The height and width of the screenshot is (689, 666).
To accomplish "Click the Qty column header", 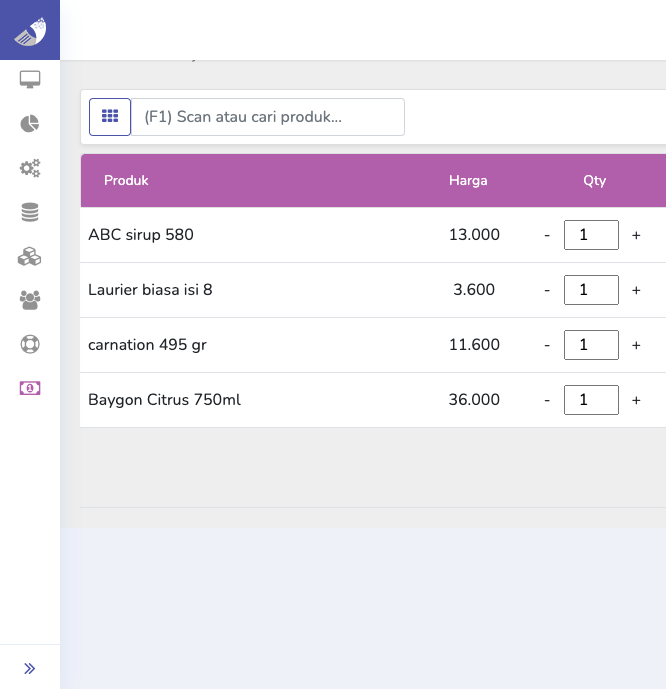I will 594,180.
